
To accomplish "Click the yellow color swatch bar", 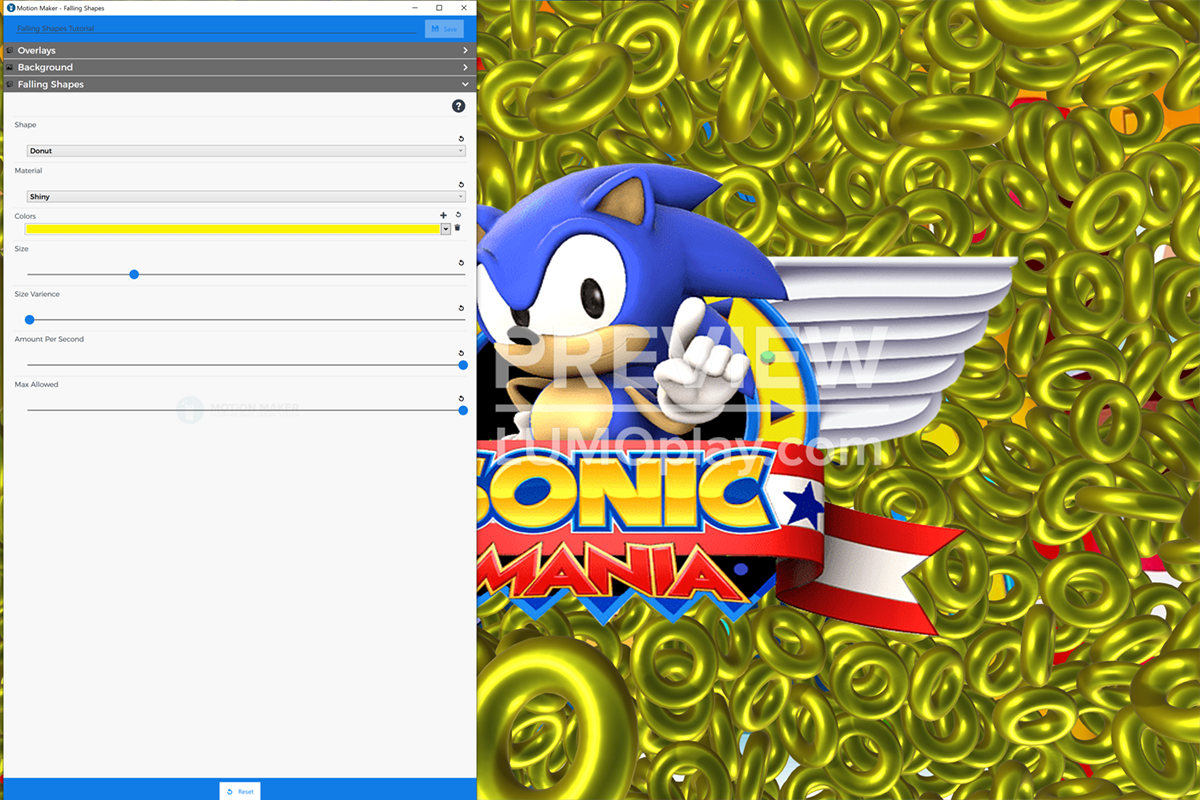I will [x=232, y=229].
